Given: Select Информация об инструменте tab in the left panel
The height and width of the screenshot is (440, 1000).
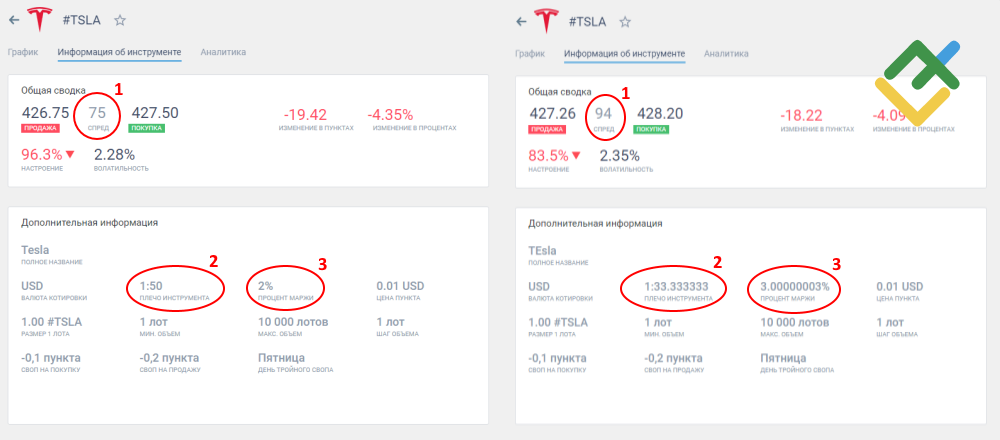Looking at the screenshot, I should click(x=119, y=52).
